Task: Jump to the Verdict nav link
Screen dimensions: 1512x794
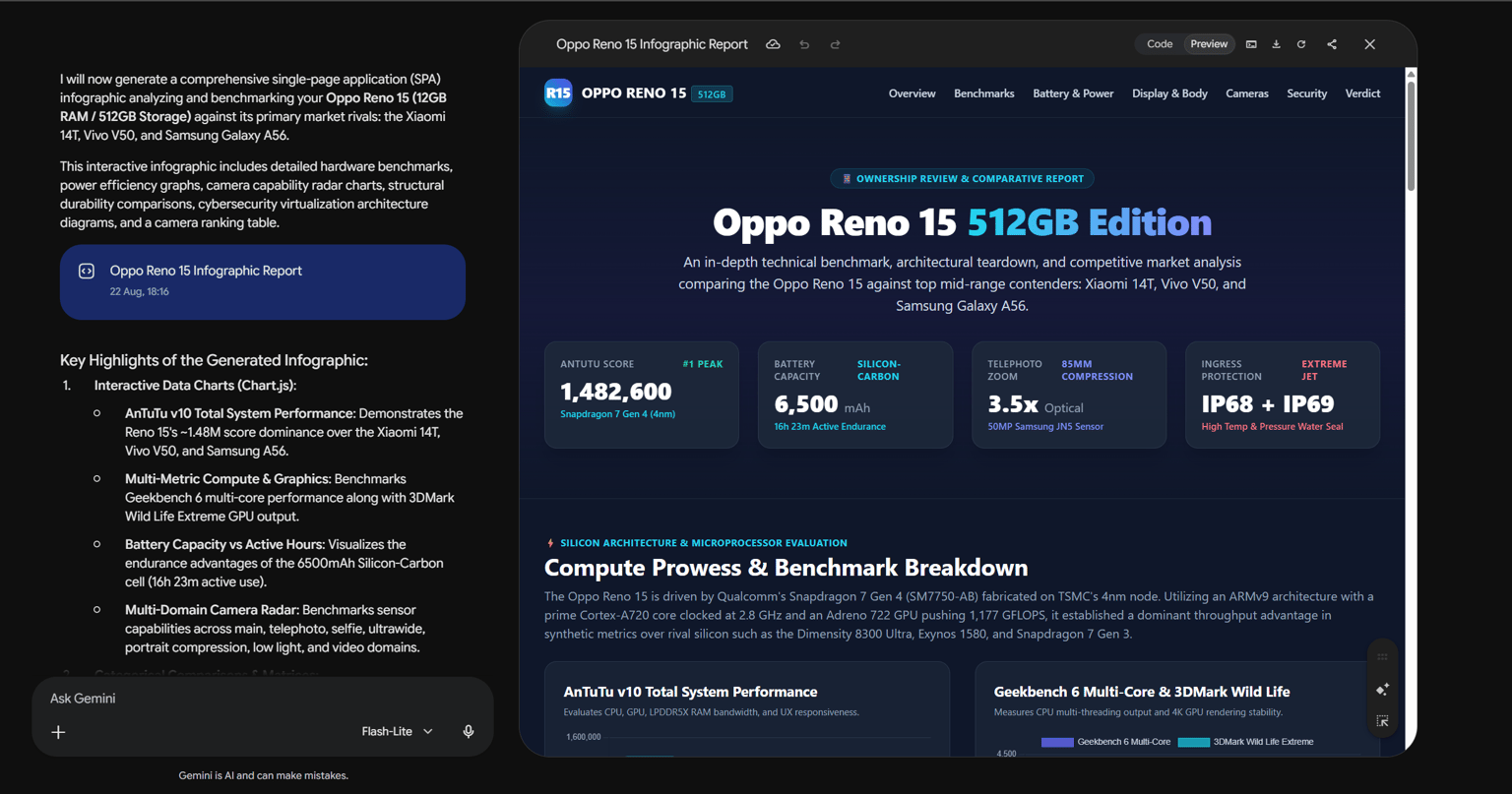Action: [1362, 93]
